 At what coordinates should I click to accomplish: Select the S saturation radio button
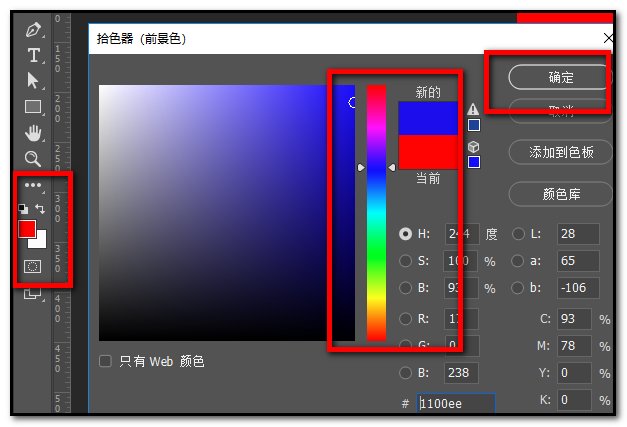pos(405,261)
